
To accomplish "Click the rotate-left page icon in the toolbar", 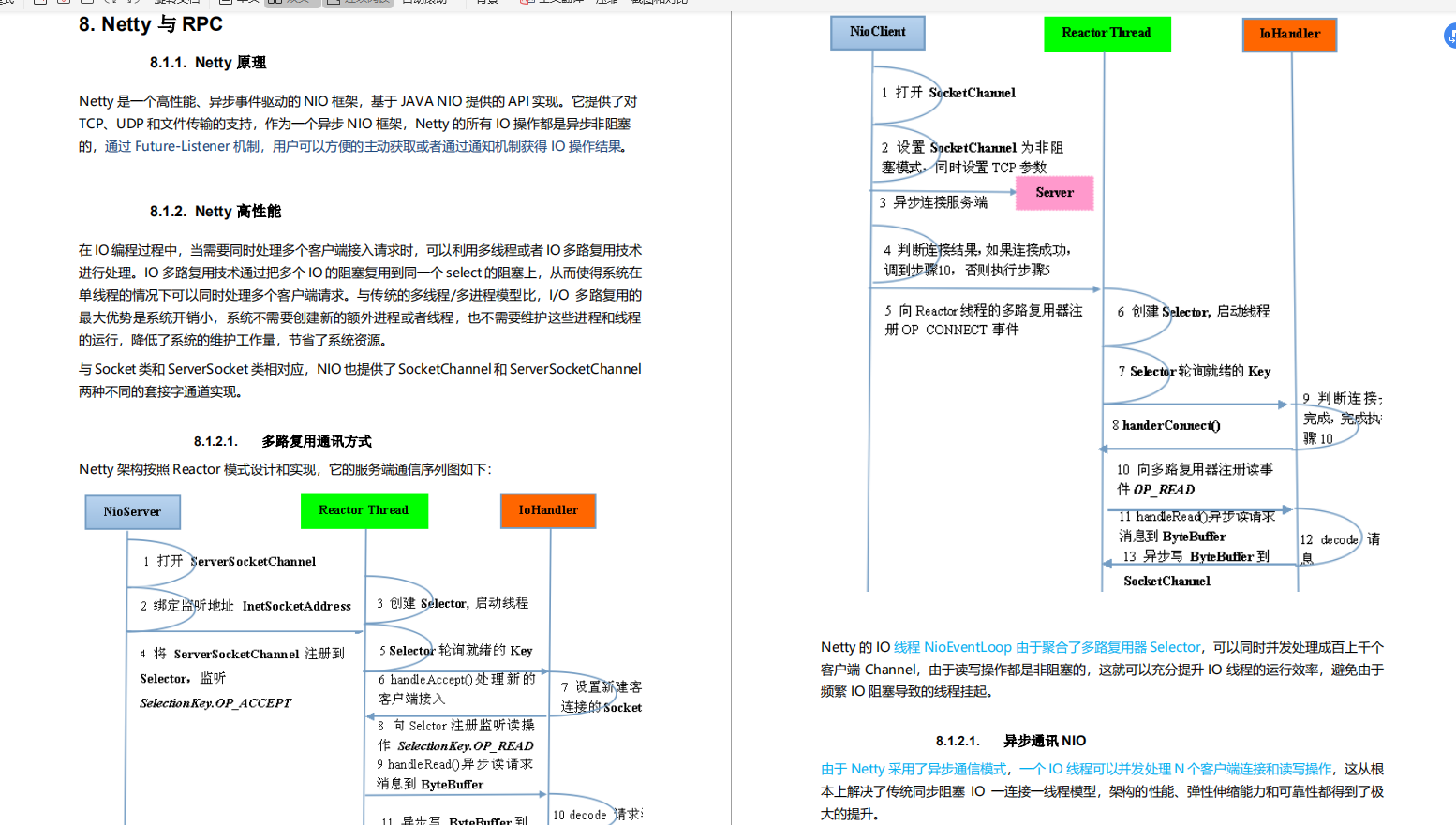I will [x=113, y=5].
